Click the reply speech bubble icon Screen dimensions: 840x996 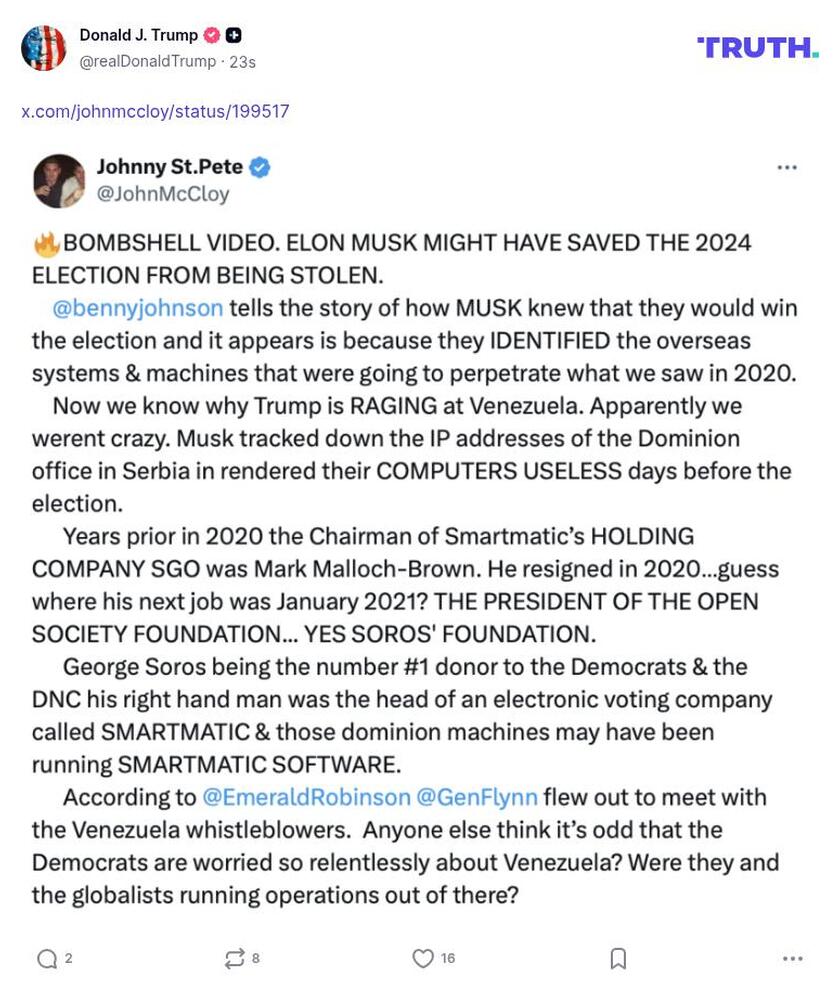(x=47, y=959)
